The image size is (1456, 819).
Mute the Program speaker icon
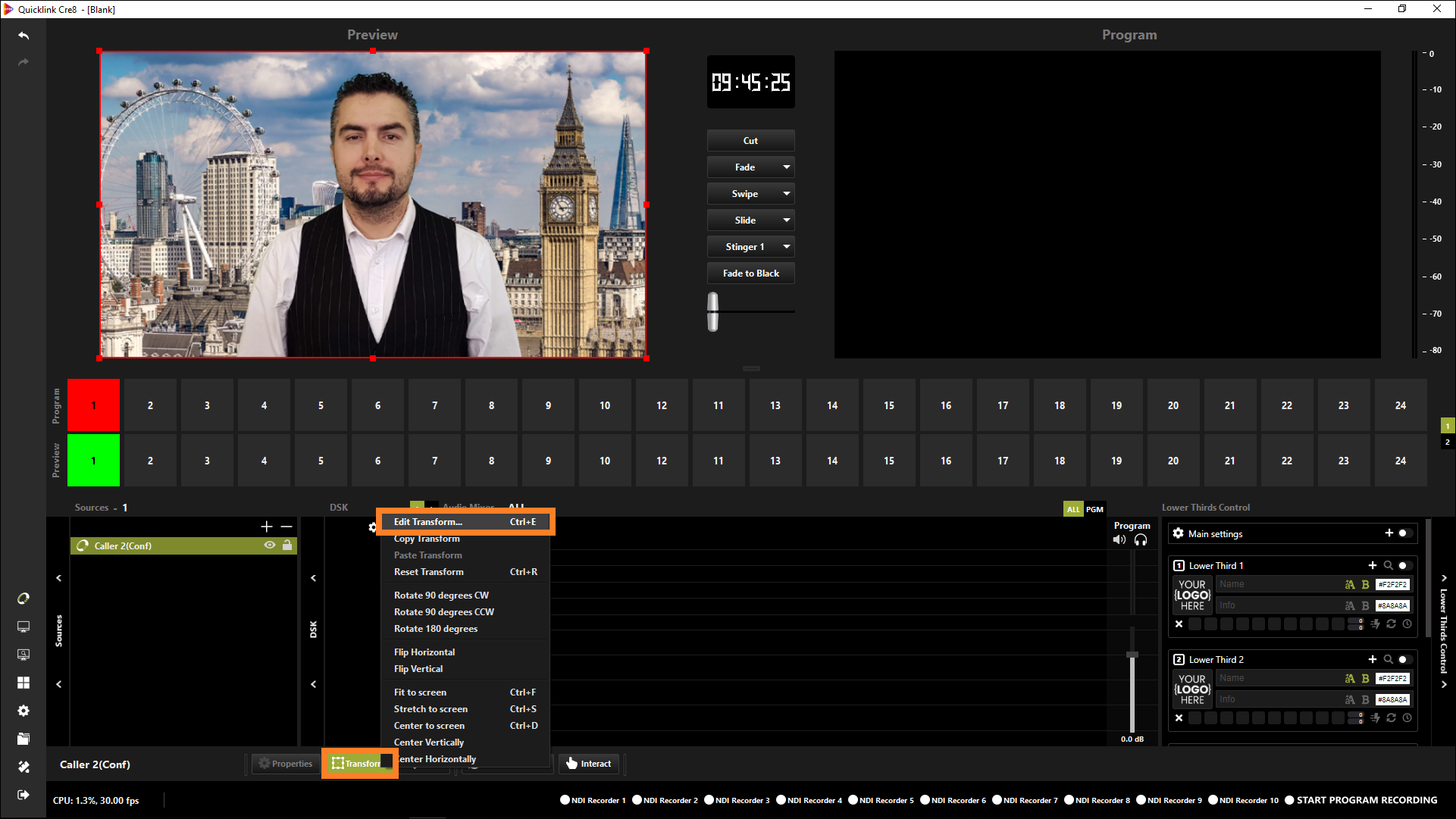(x=1119, y=540)
